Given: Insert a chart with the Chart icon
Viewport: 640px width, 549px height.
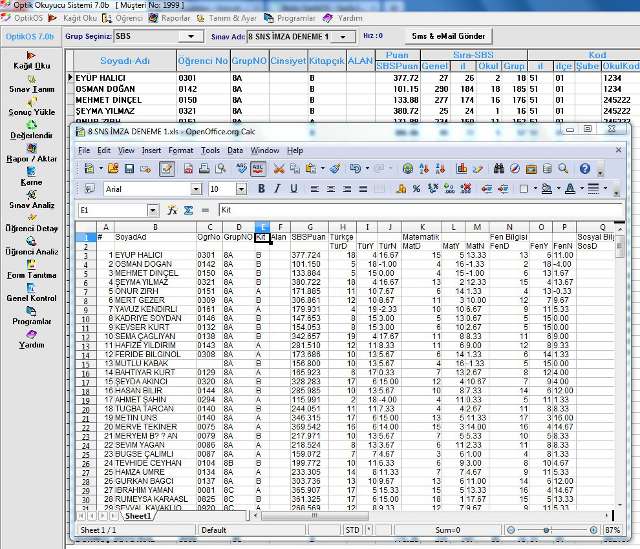Looking at the screenshot, I should point(462,169).
